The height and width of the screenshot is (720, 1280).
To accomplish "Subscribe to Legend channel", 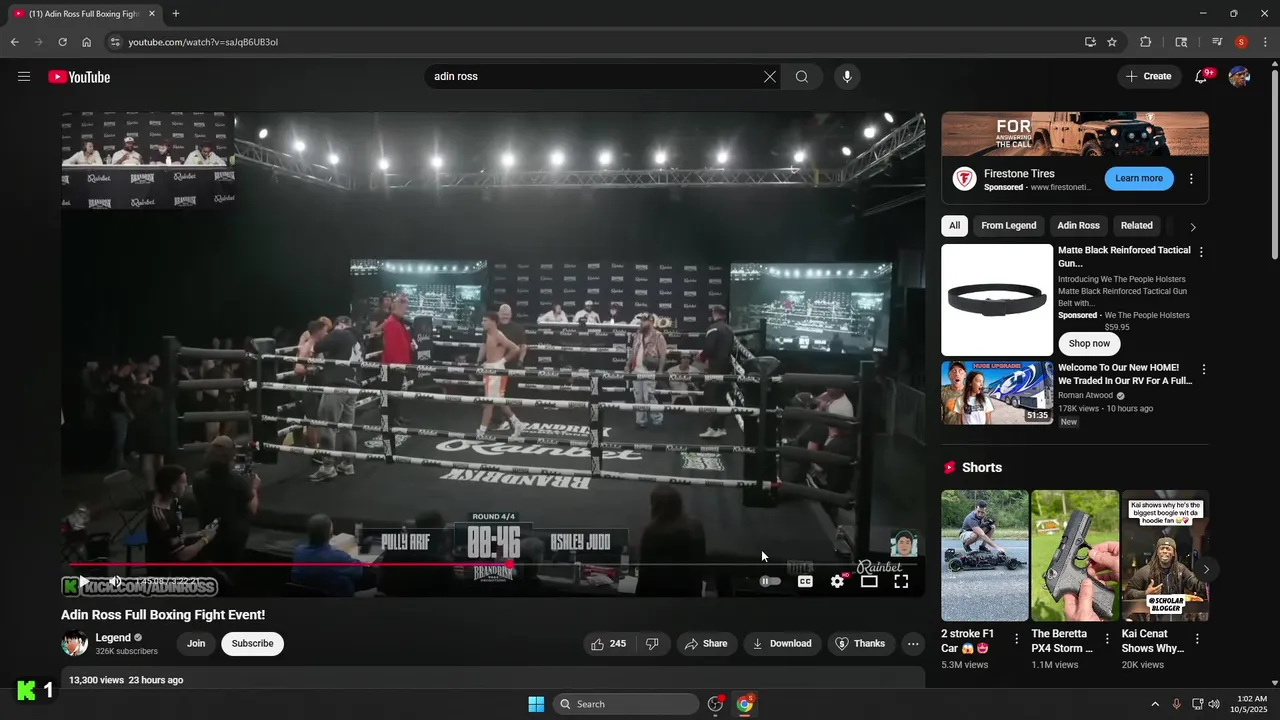I will [x=252, y=644].
